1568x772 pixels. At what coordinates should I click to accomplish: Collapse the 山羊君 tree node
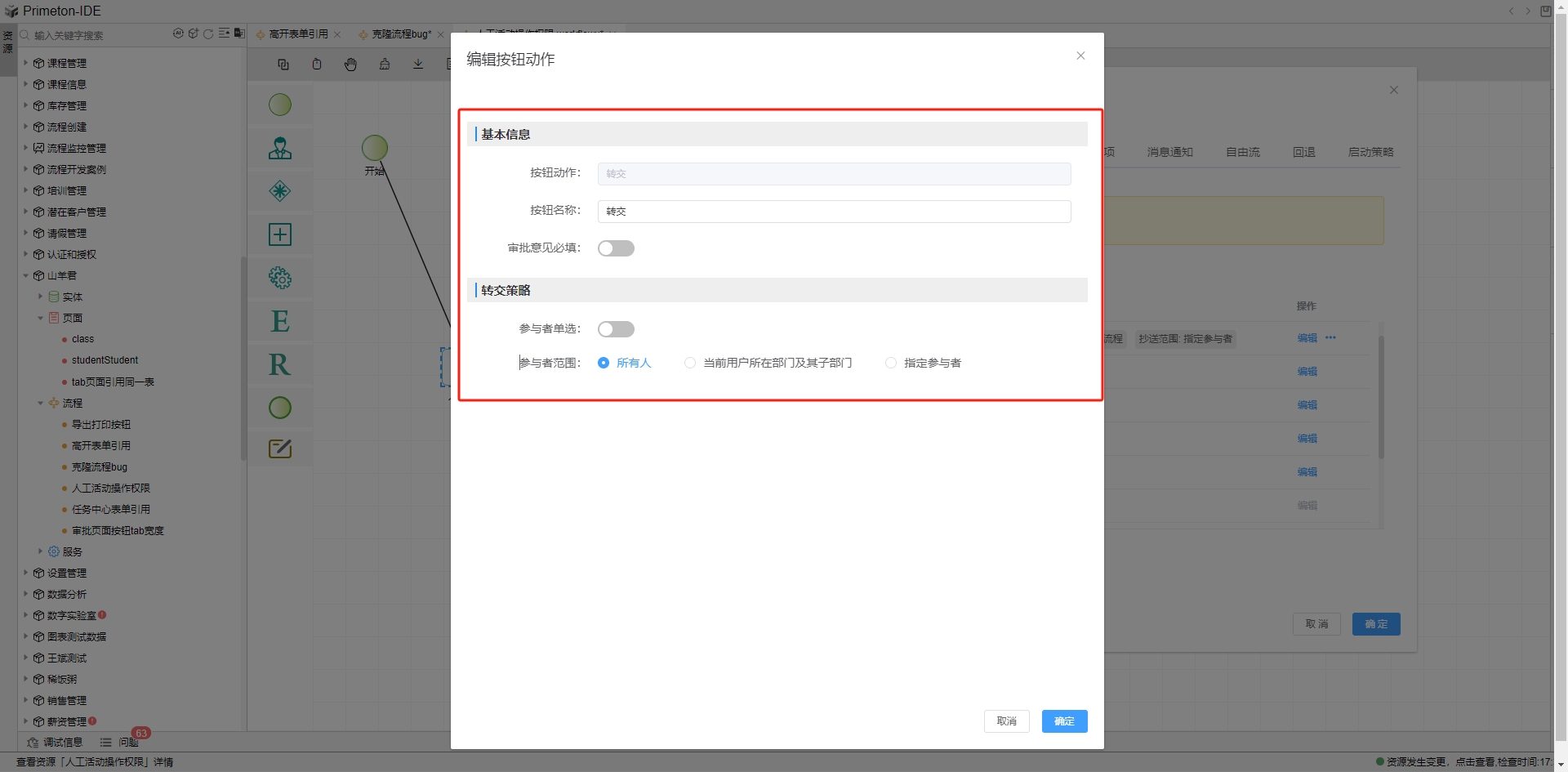tap(25, 275)
